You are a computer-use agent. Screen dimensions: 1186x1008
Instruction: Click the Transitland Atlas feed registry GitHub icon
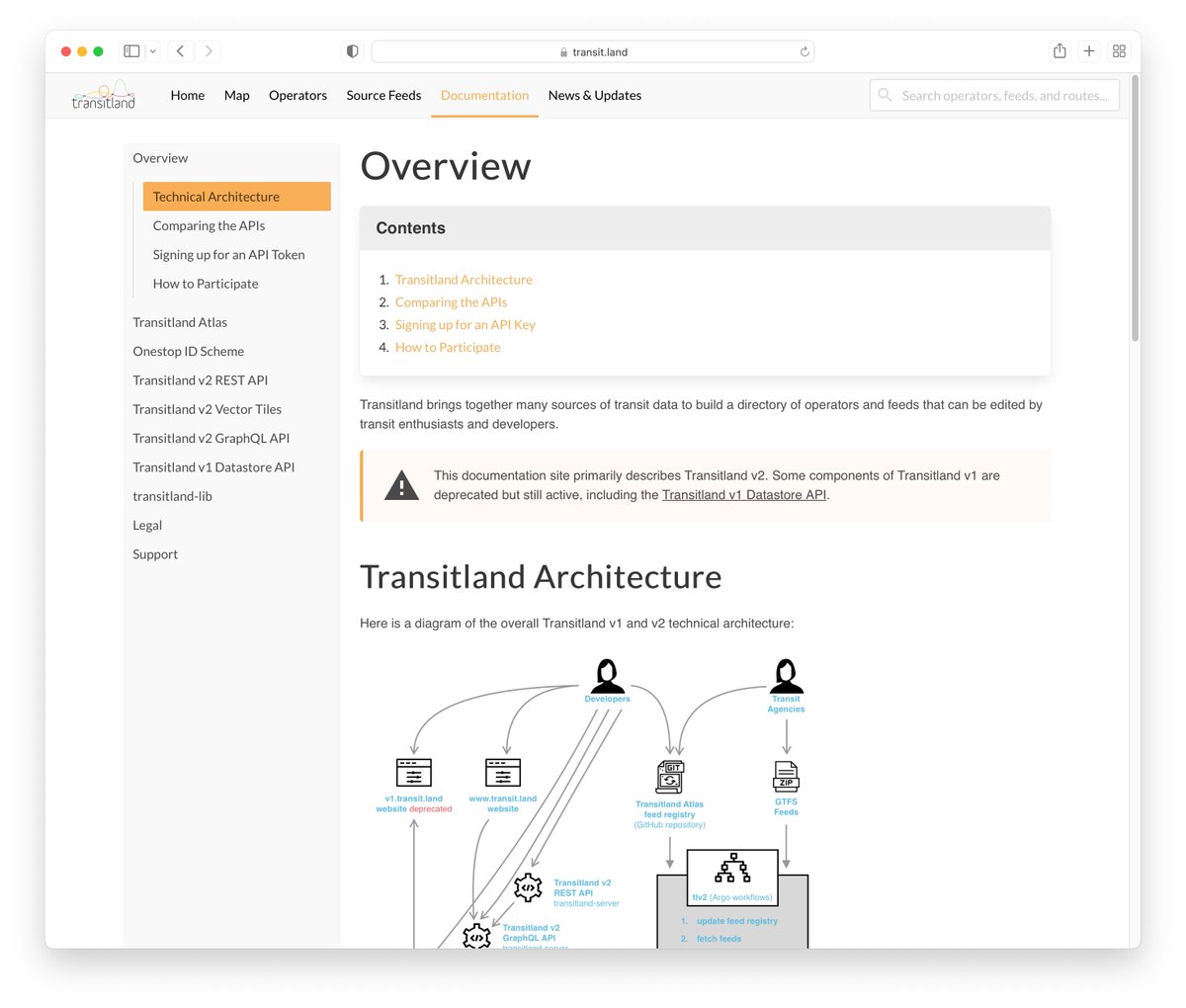[x=671, y=777]
